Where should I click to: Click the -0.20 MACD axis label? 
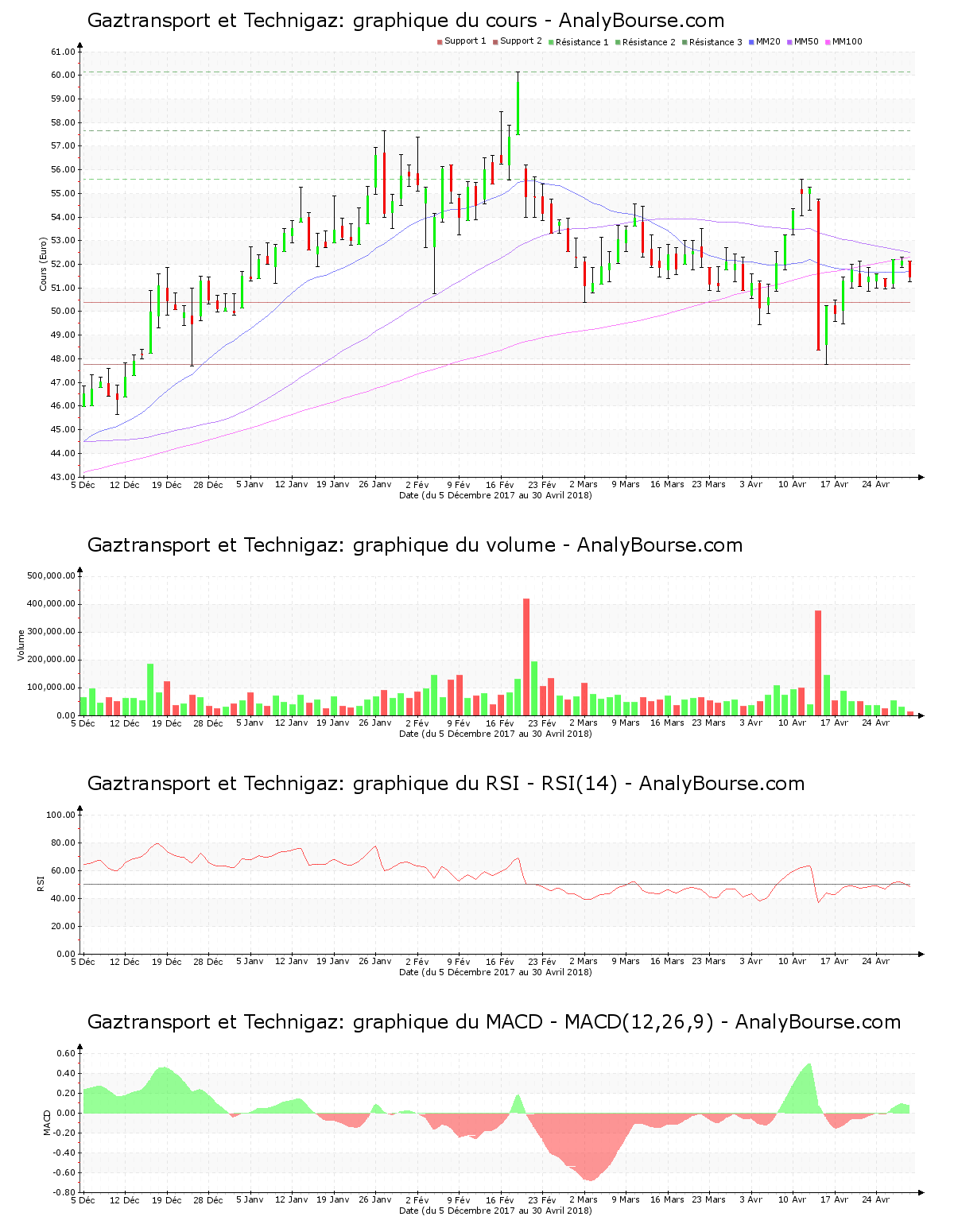point(64,1133)
